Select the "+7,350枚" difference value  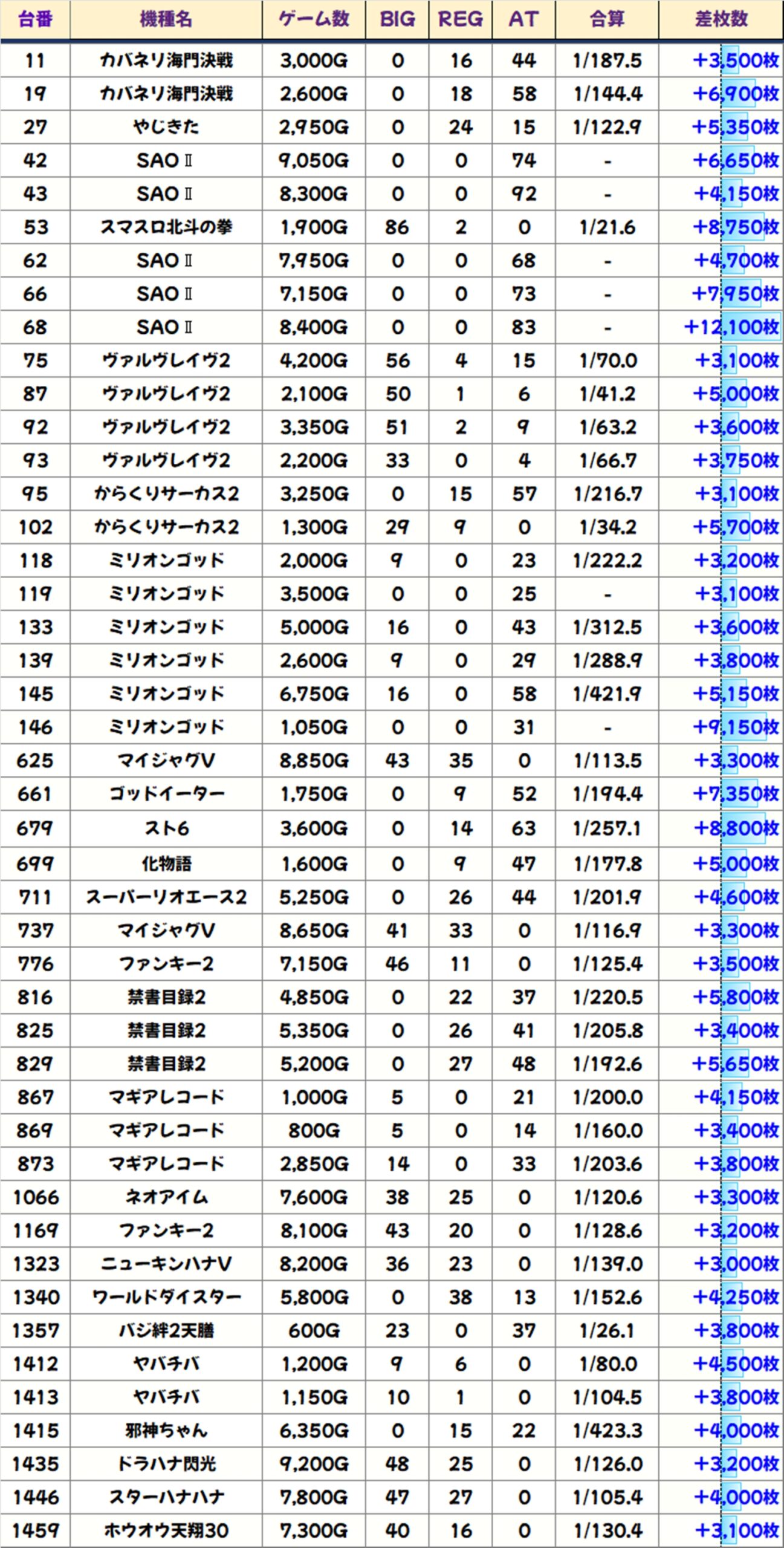click(x=736, y=793)
